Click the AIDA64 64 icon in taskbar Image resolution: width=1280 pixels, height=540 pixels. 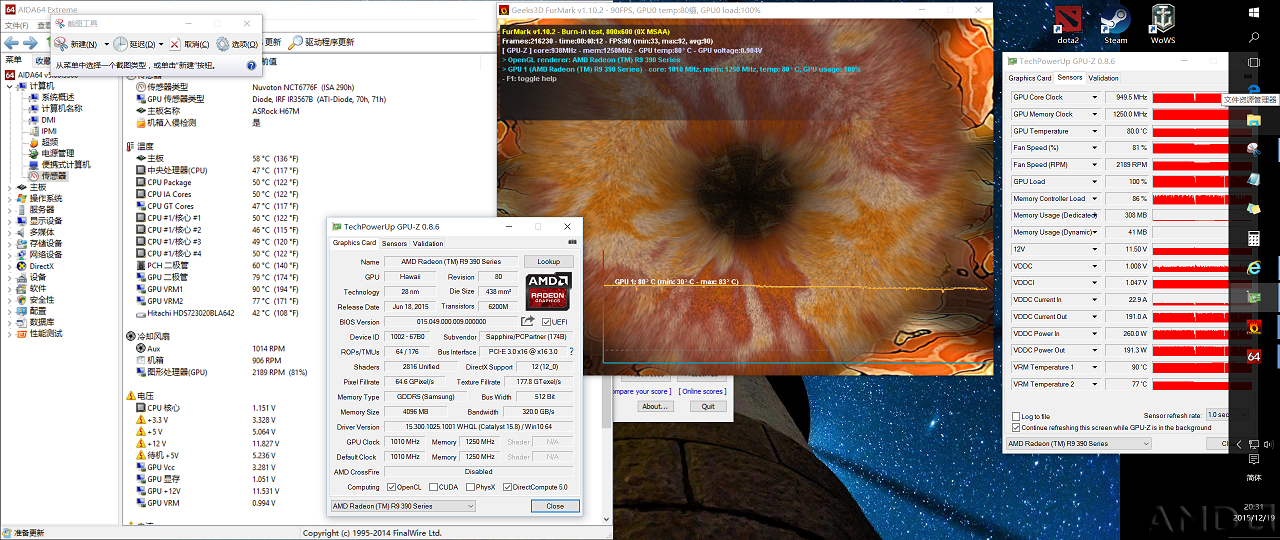(x=1254, y=356)
